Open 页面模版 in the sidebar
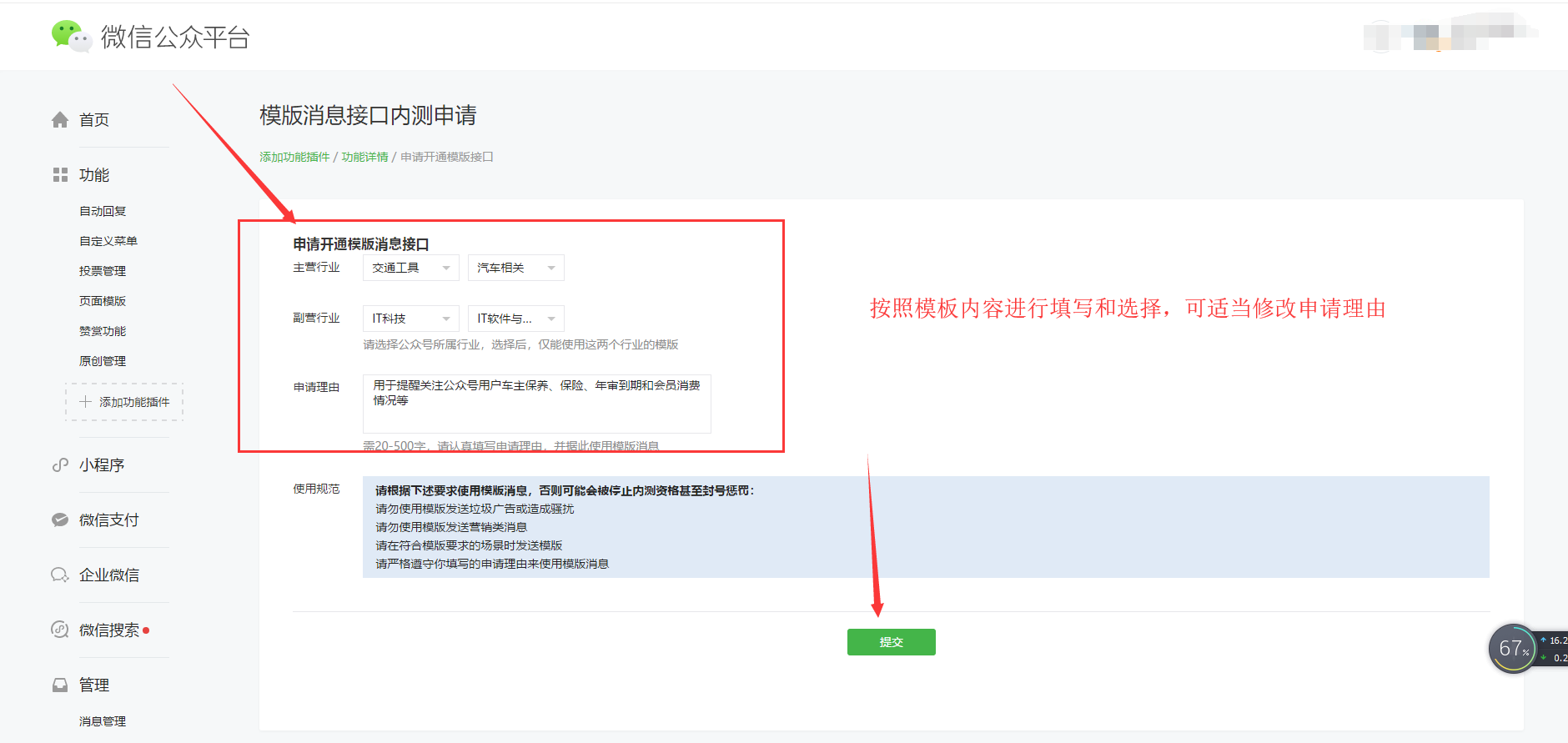 click(x=103, y=301)
